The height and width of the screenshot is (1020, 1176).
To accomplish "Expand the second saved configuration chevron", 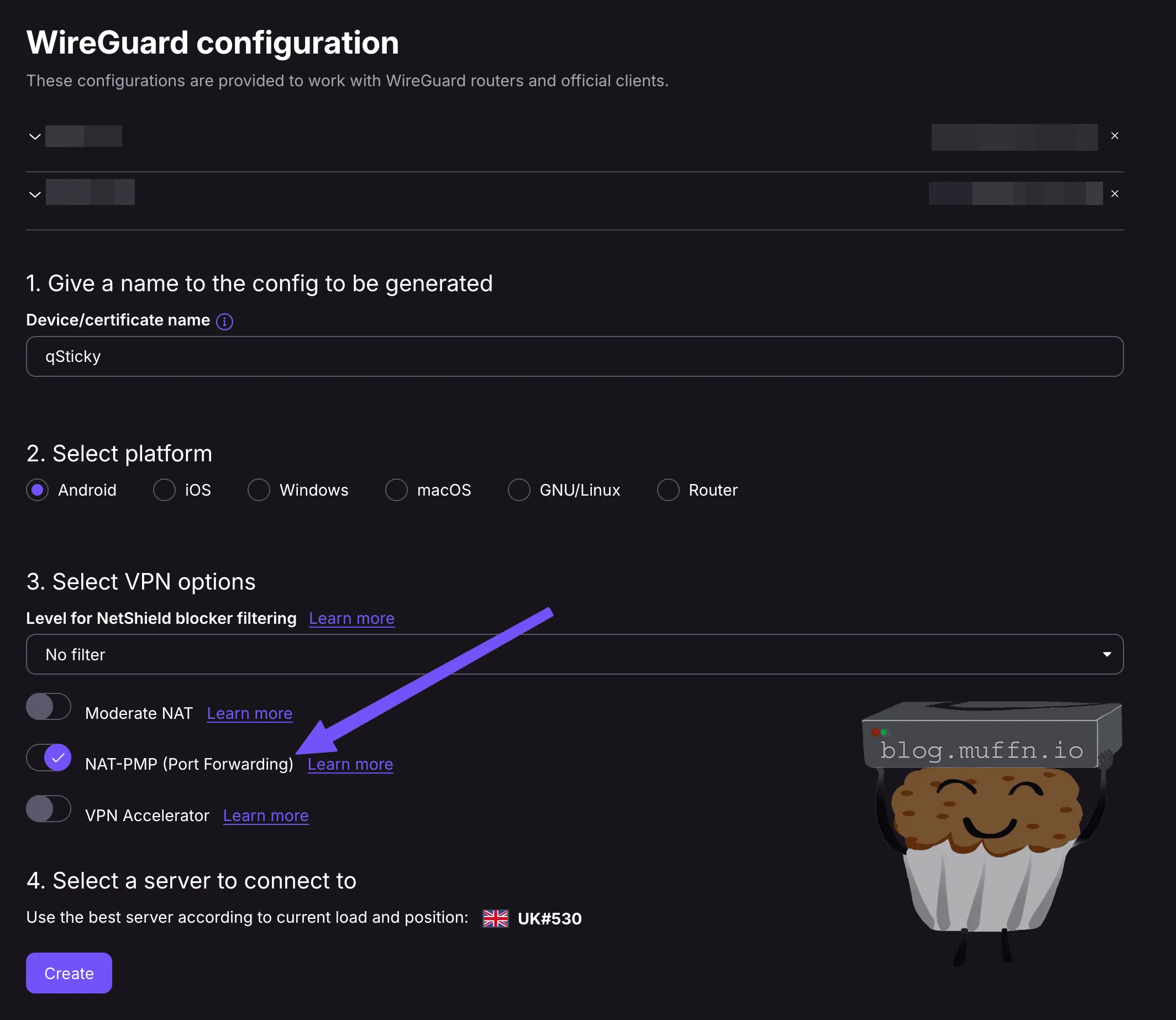I will coord(35,194).
